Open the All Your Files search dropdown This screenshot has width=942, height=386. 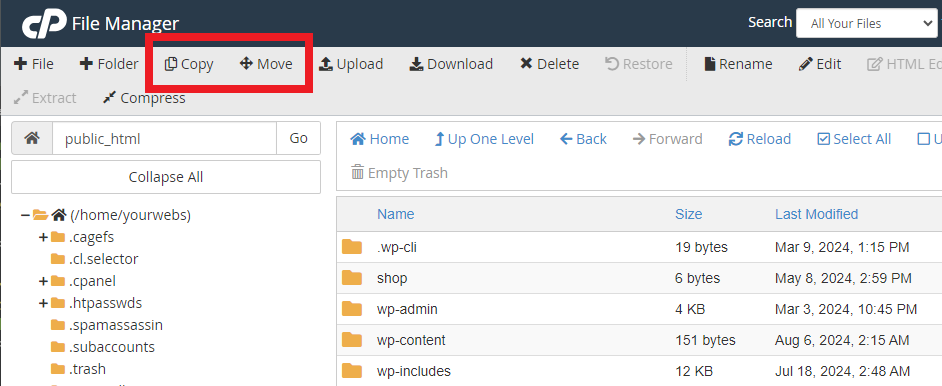click(x=866, y=23)
